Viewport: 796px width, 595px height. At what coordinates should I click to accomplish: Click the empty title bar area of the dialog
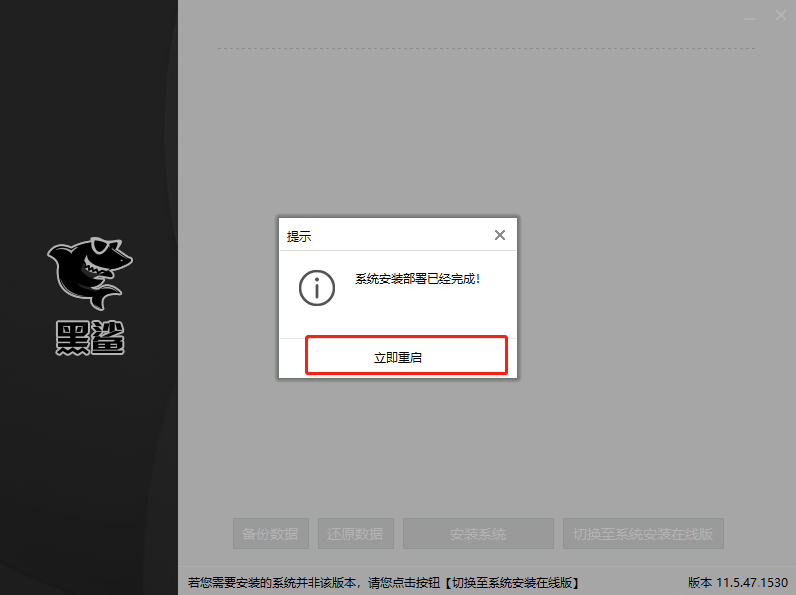point(400,236)
